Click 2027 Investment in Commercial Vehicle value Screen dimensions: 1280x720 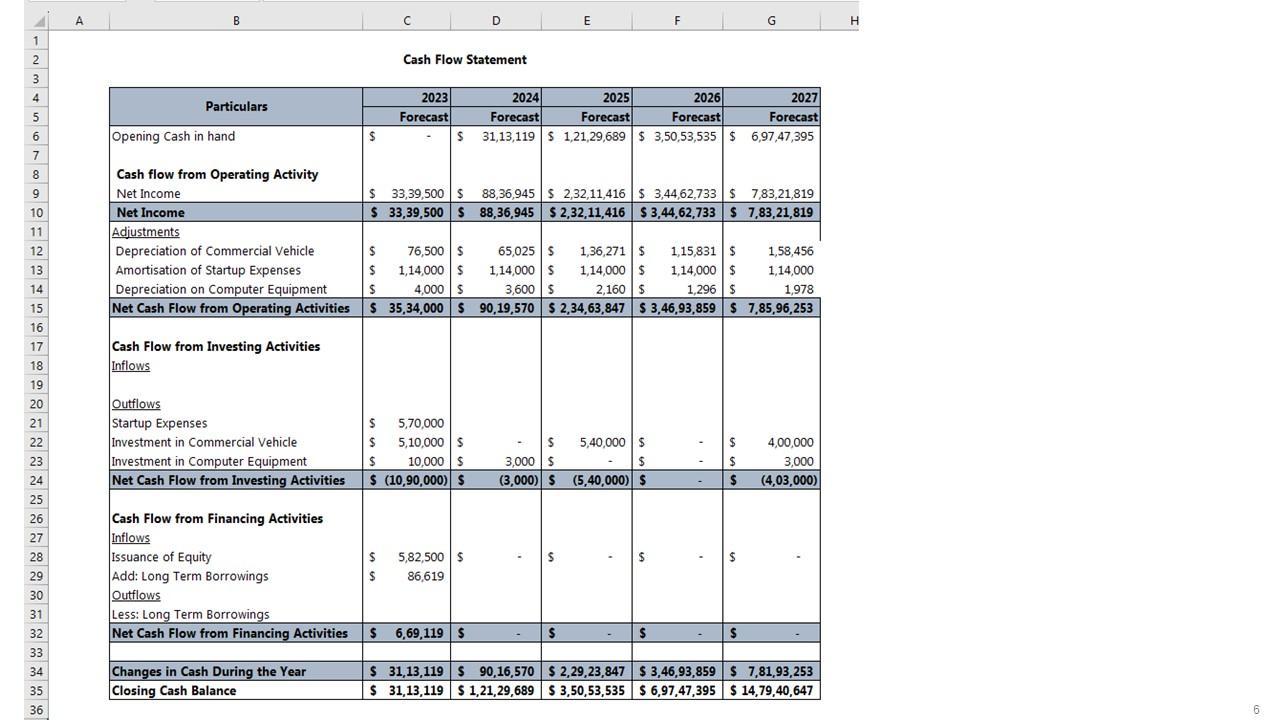point(772,443)
